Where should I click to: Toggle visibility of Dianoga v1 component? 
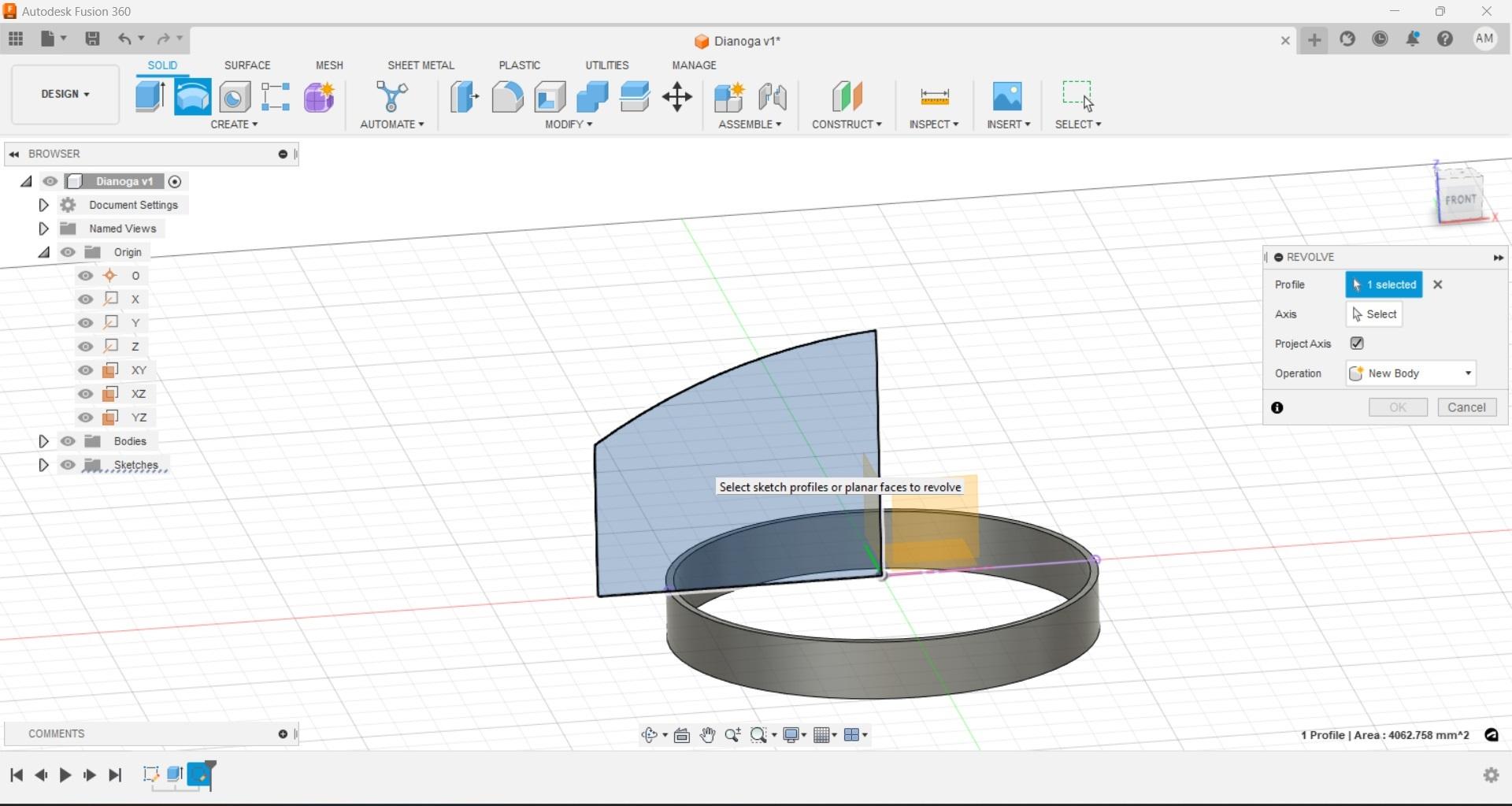50,181
